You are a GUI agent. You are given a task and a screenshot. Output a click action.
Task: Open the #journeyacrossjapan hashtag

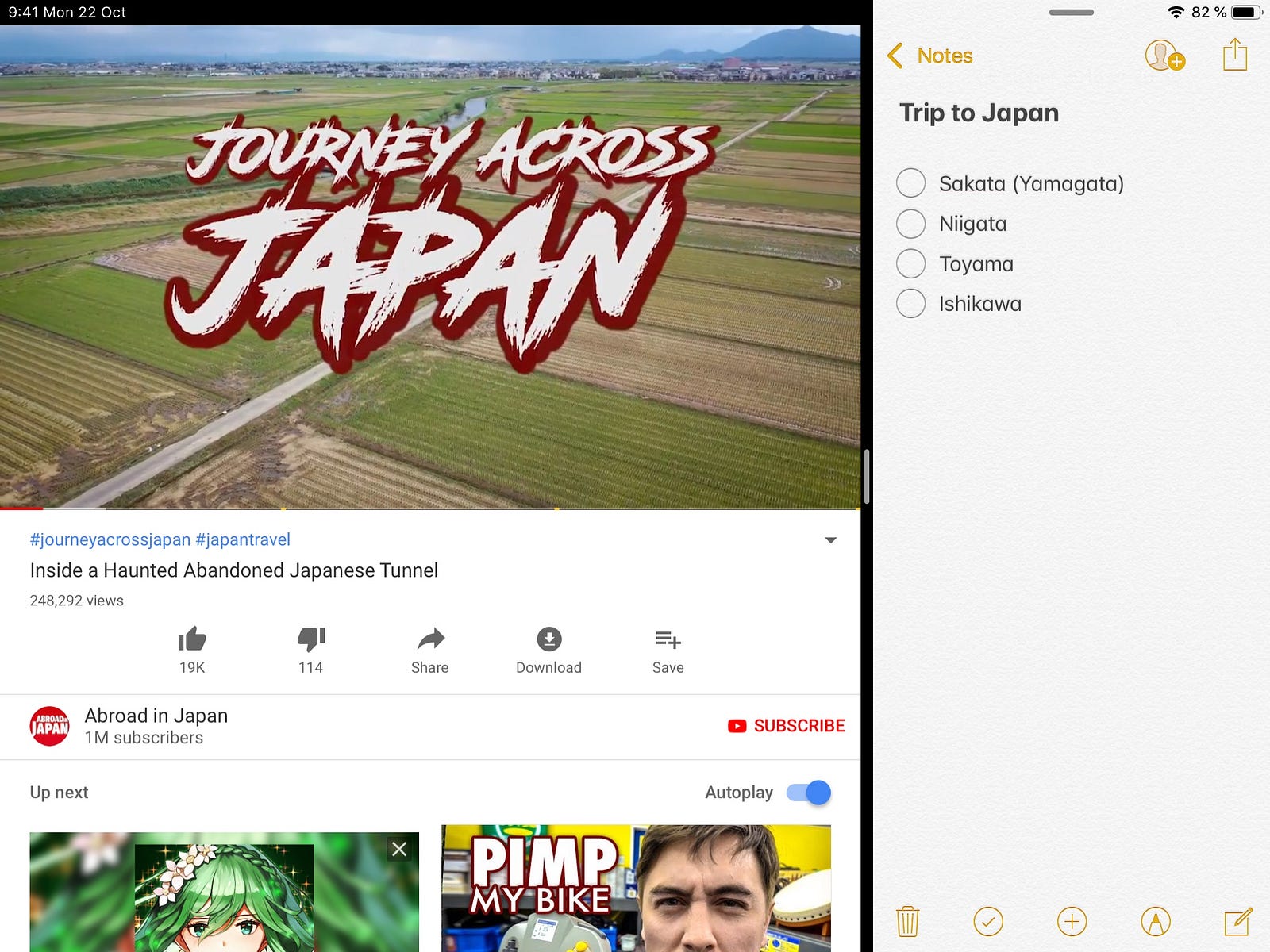[x=110, y=539]
